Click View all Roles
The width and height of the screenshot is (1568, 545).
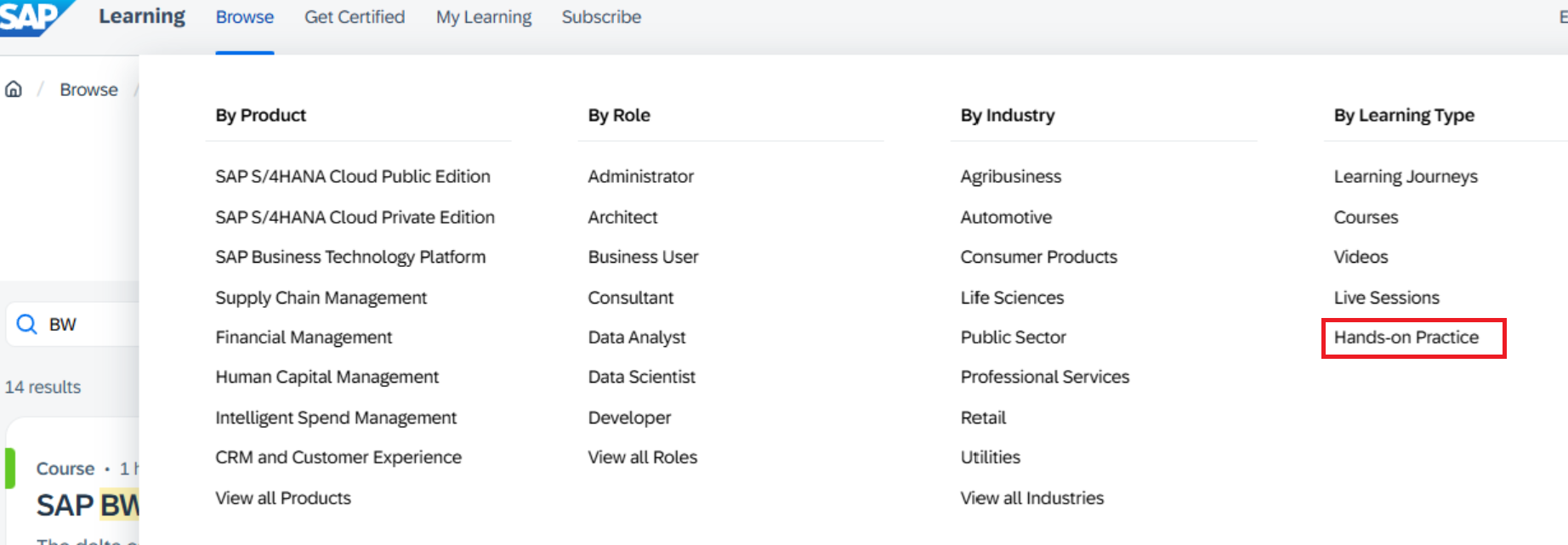pos(642,457)
